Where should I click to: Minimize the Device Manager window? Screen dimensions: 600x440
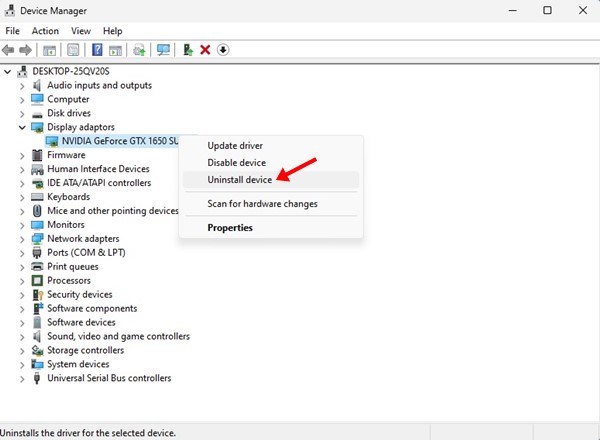[513, 10]
